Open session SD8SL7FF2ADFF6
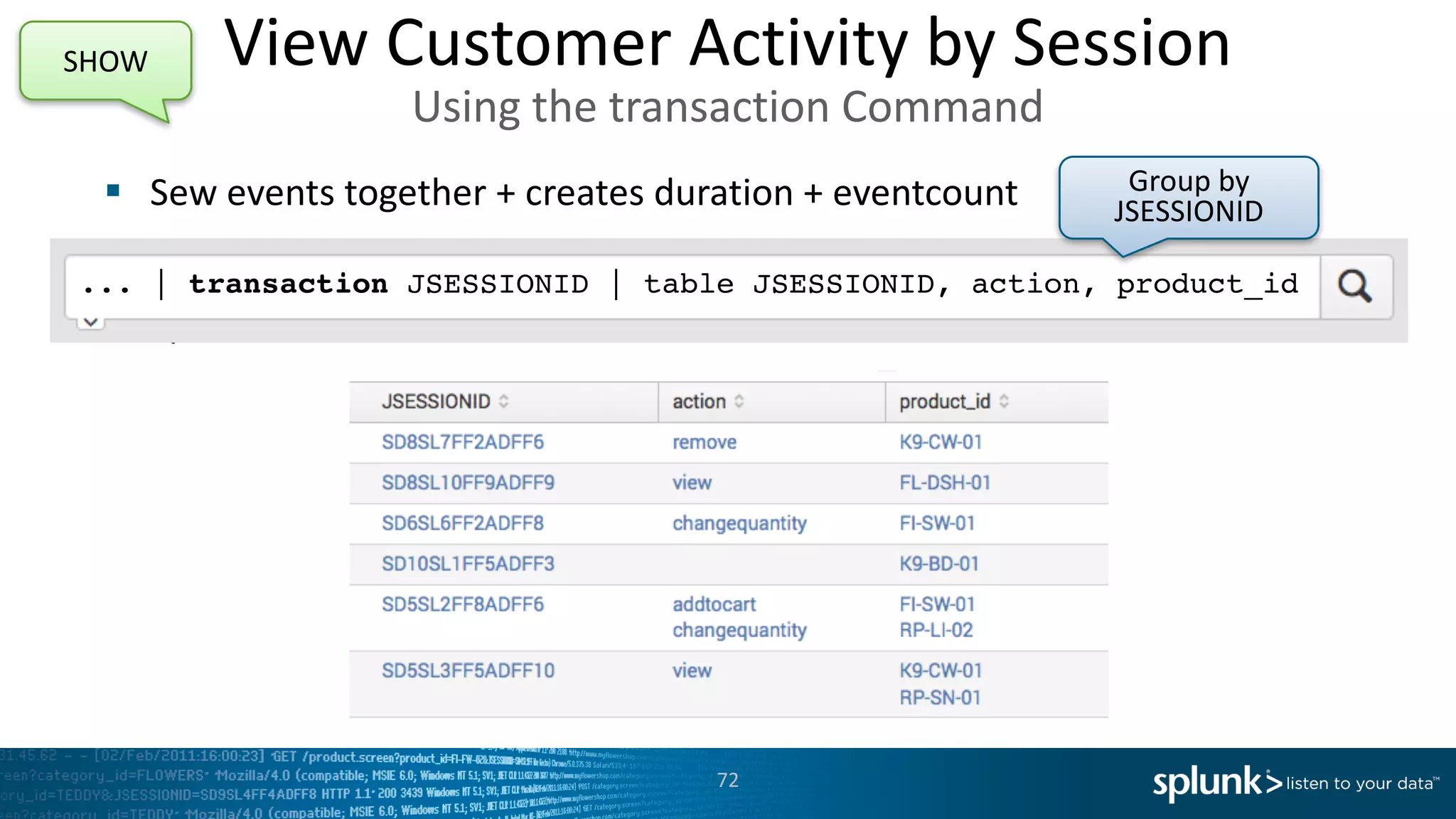The height and width of the screenshot is (819, 1456). [x=463, y=442]
